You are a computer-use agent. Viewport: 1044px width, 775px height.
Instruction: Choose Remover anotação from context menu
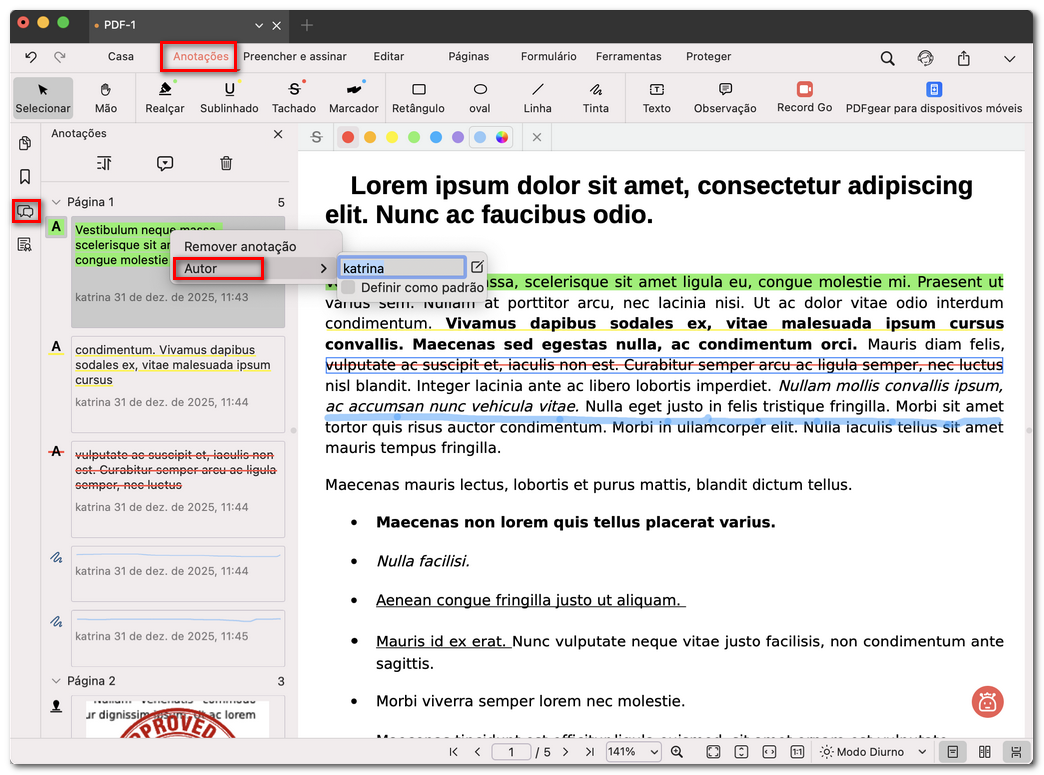point(240,246)
